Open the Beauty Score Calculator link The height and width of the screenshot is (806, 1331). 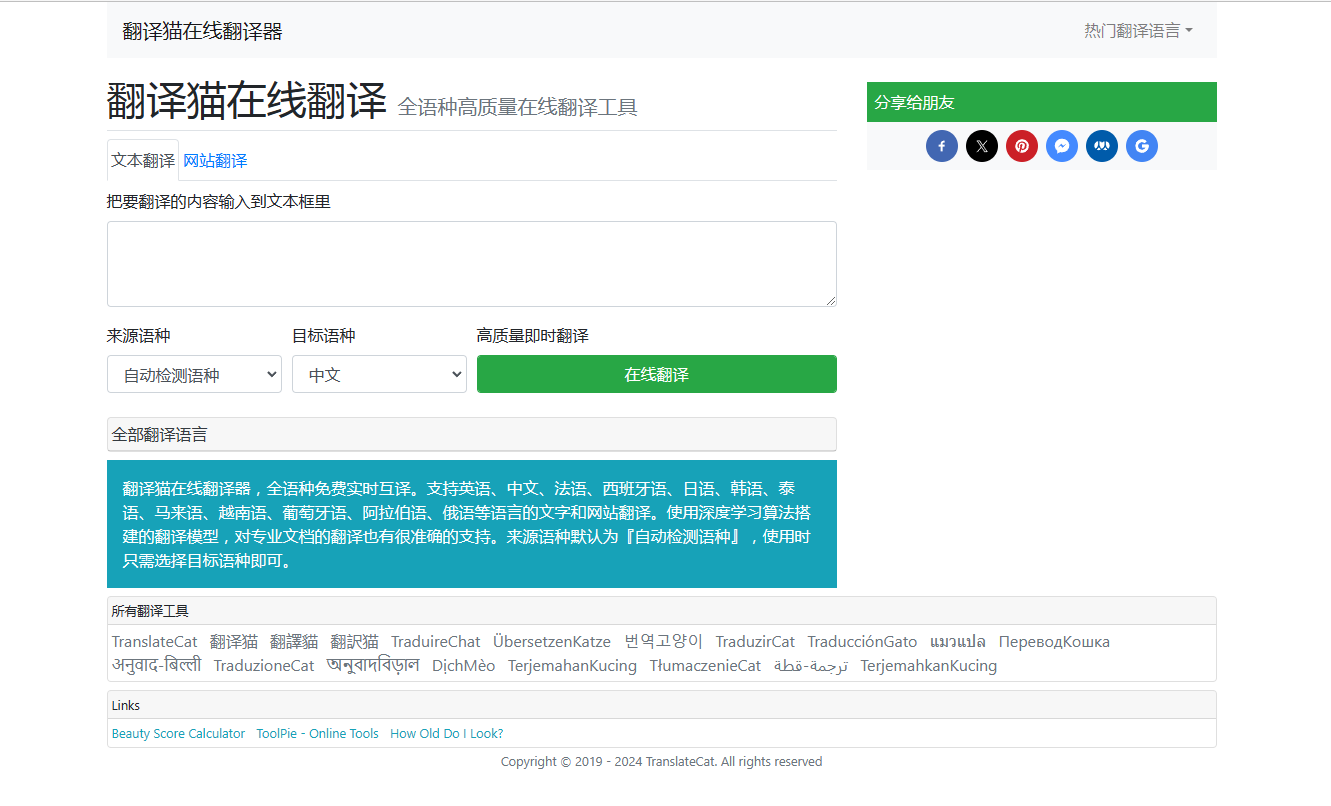(178, 733)
